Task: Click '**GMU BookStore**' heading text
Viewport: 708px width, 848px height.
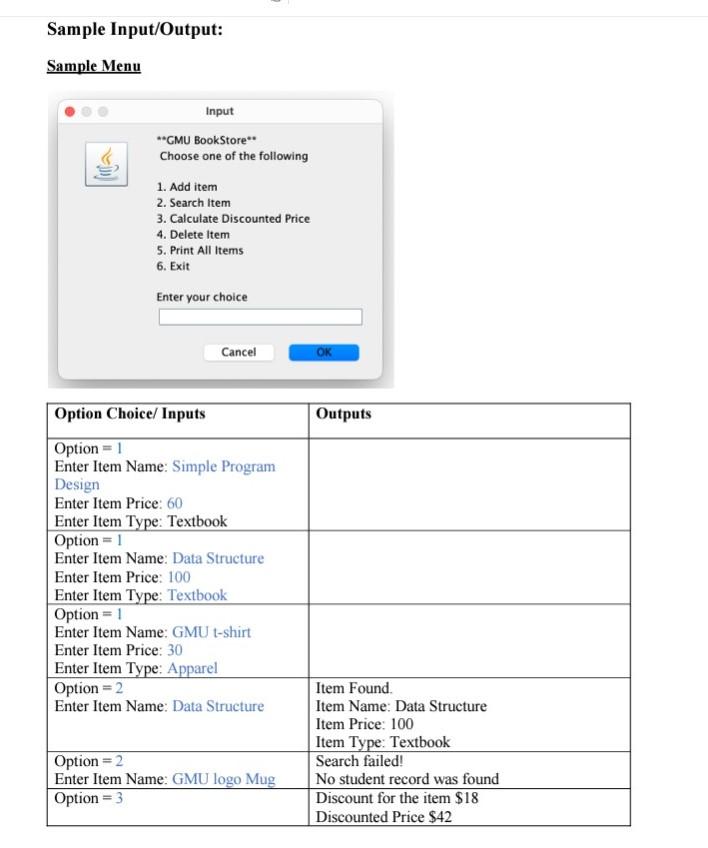Action: 207,140
